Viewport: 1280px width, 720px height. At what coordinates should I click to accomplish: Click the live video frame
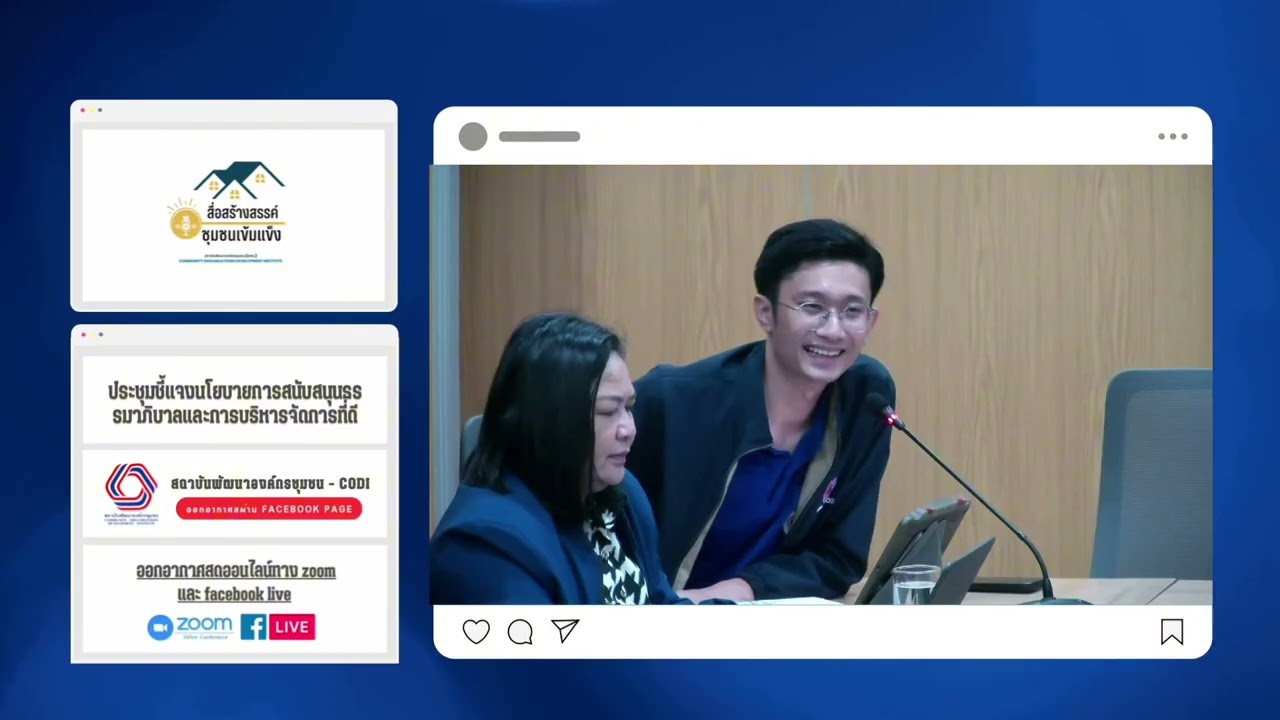point(822,385)
